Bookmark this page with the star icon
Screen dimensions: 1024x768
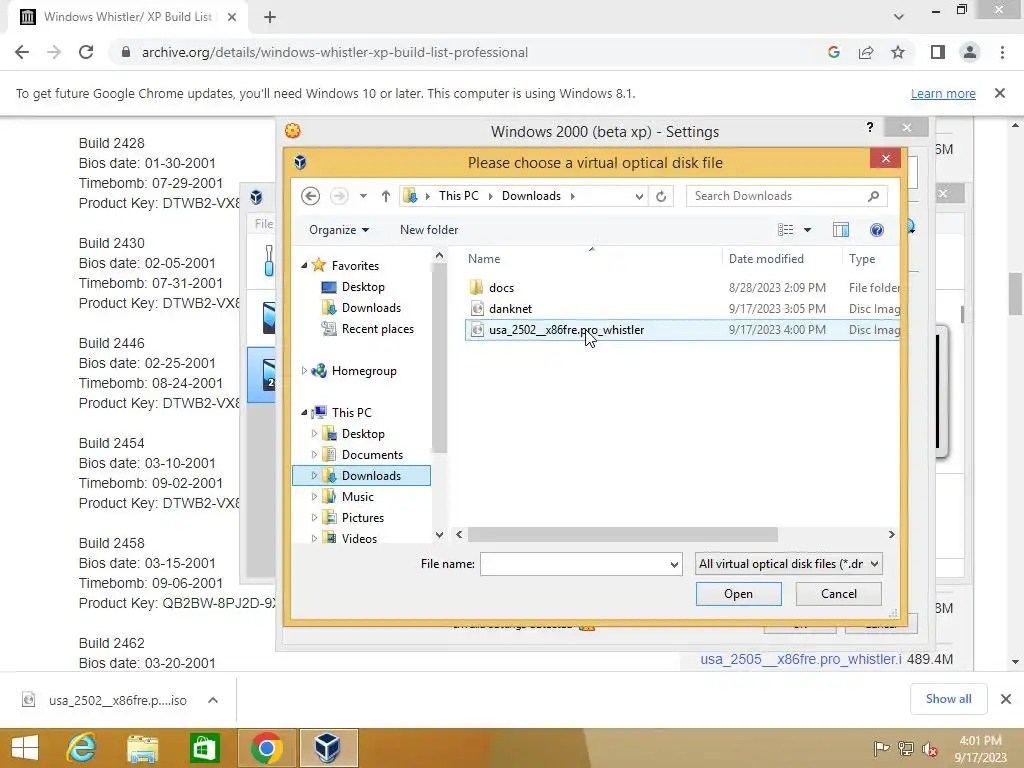click(x=898, y=52)
